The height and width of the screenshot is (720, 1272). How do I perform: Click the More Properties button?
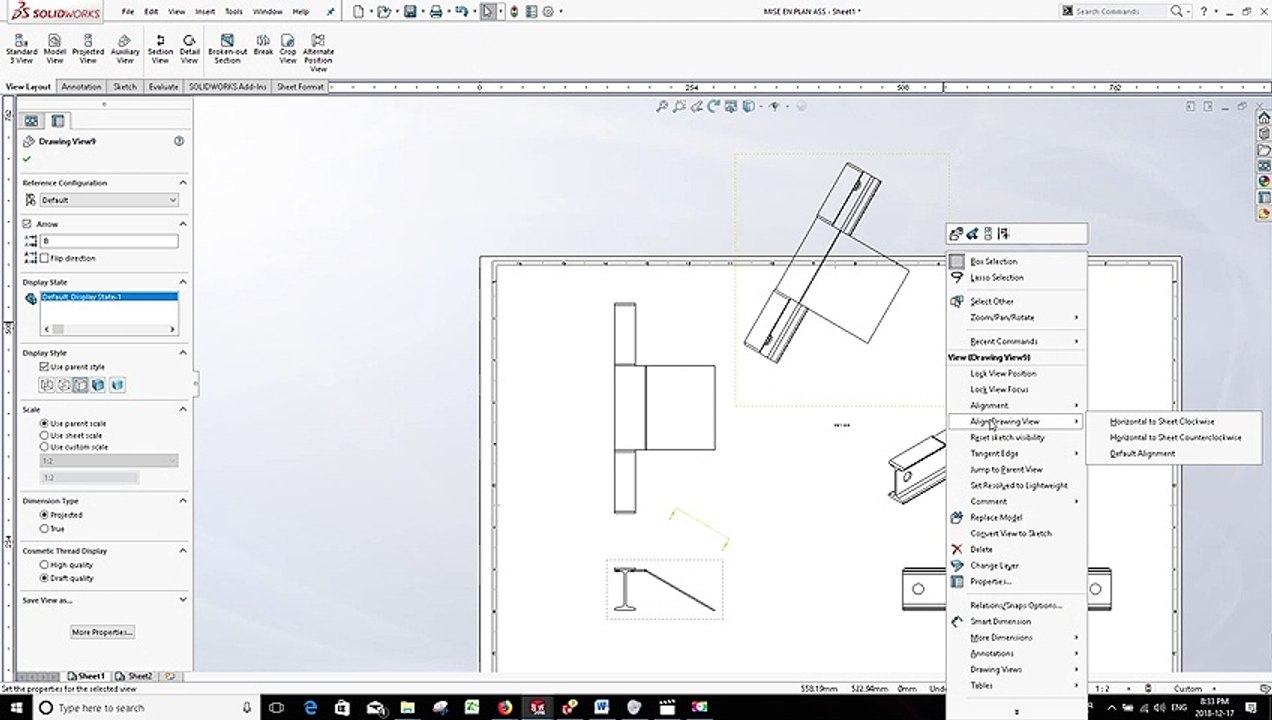click(102, 632)
